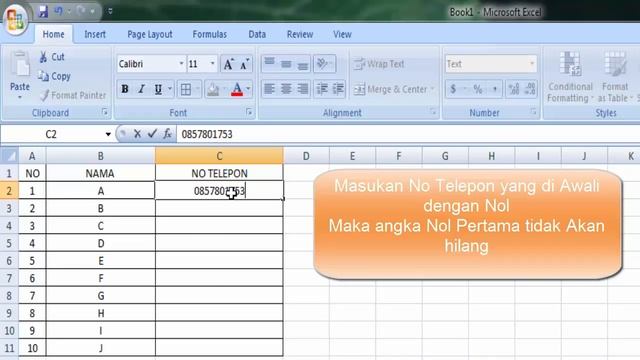Set middle vertical alignment
The width and height of the screenshot is (640, 360).
tap(286, 64)
